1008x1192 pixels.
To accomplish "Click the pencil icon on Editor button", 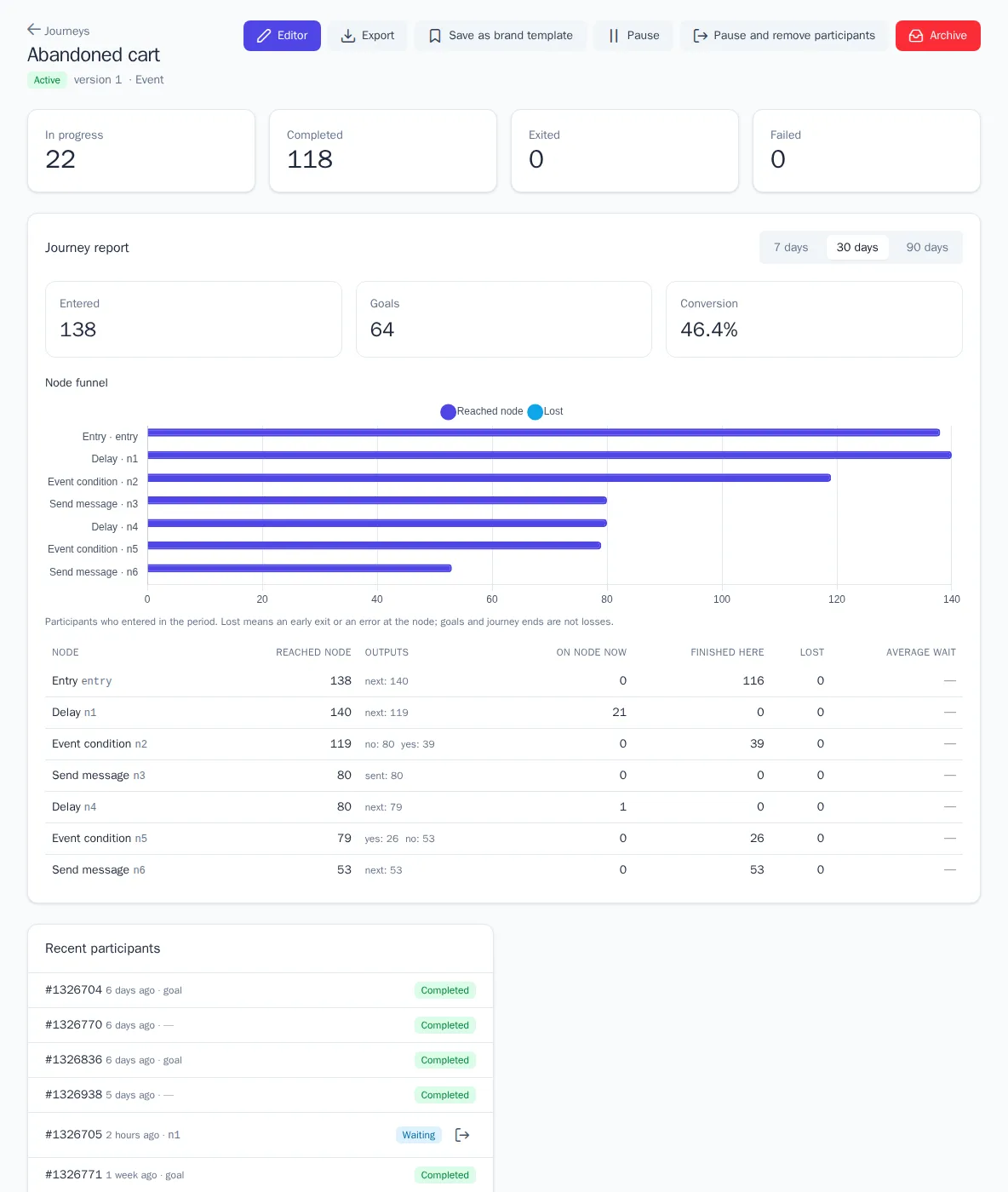I will (x=264, y=36).
